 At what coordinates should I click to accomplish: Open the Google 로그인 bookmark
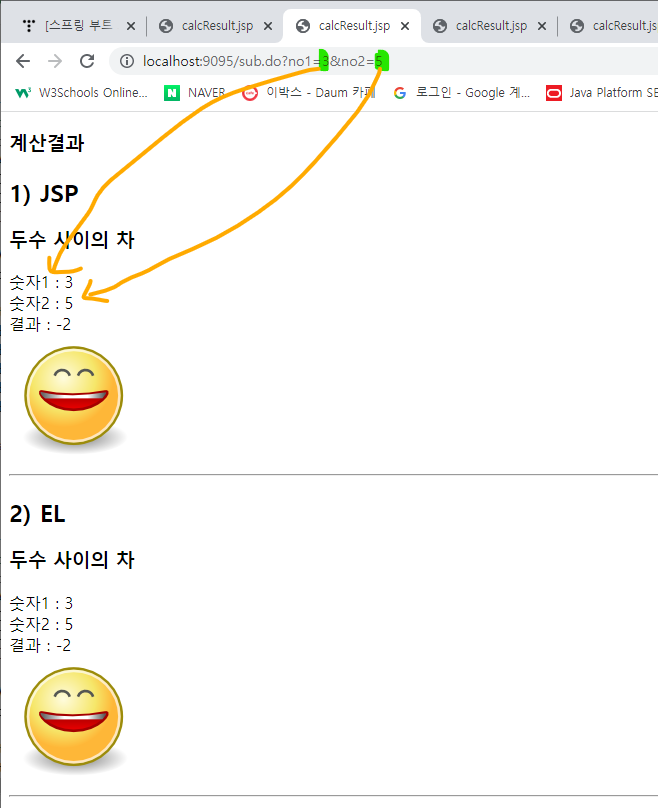point(461,93)
